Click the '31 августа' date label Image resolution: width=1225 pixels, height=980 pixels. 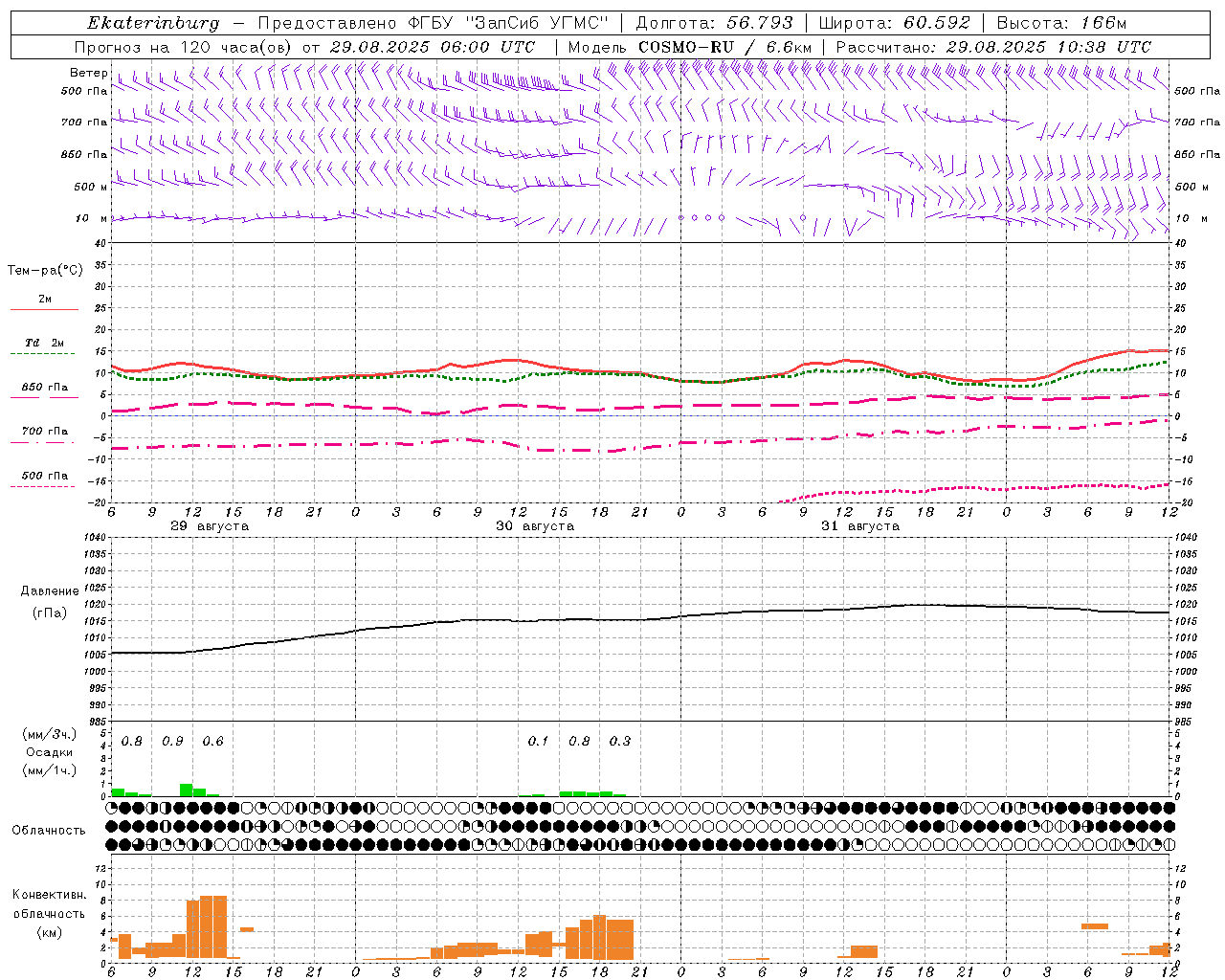click(860, 526)
